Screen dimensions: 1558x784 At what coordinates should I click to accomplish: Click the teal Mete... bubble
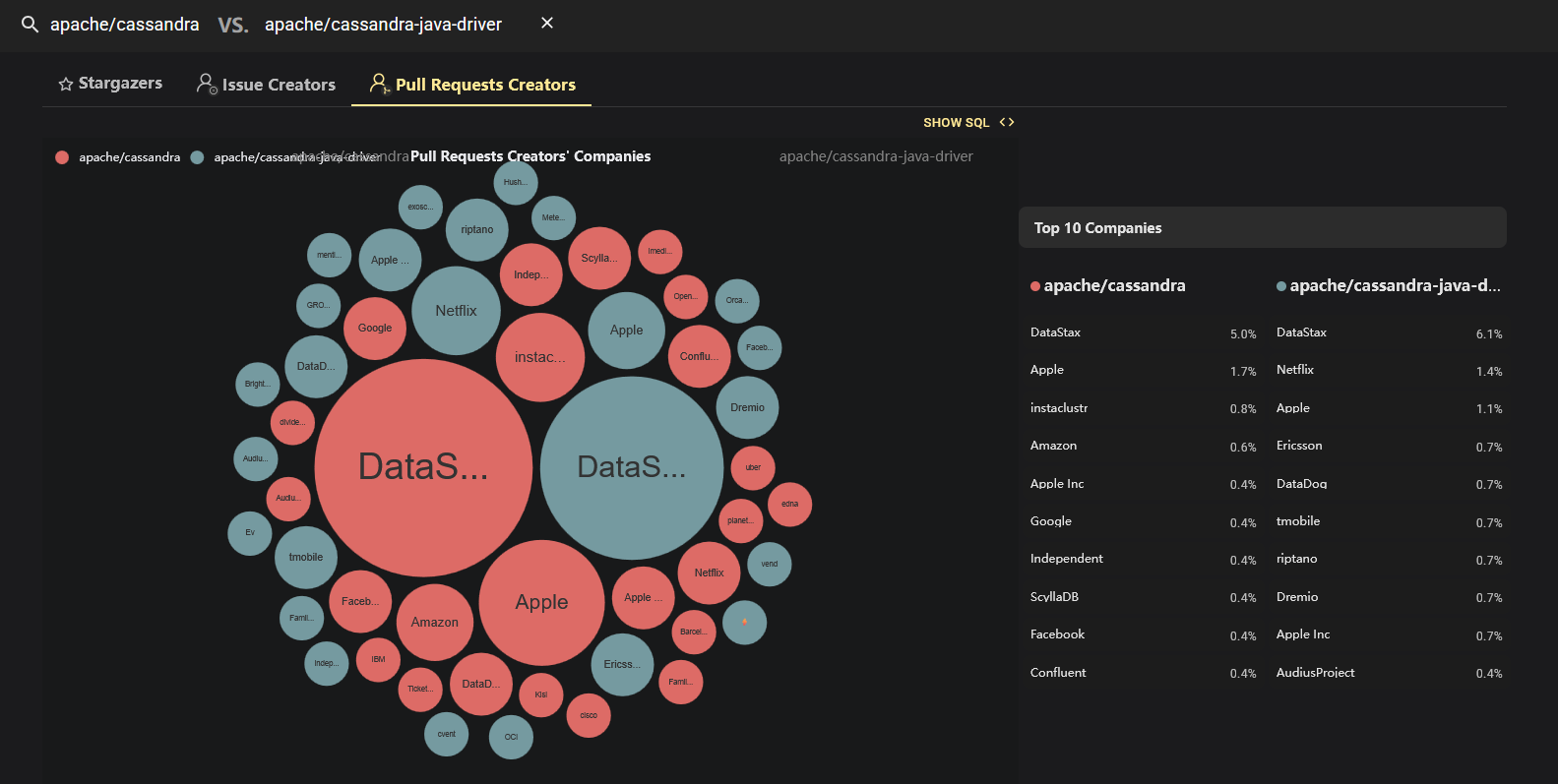click(x=553, y=218)
